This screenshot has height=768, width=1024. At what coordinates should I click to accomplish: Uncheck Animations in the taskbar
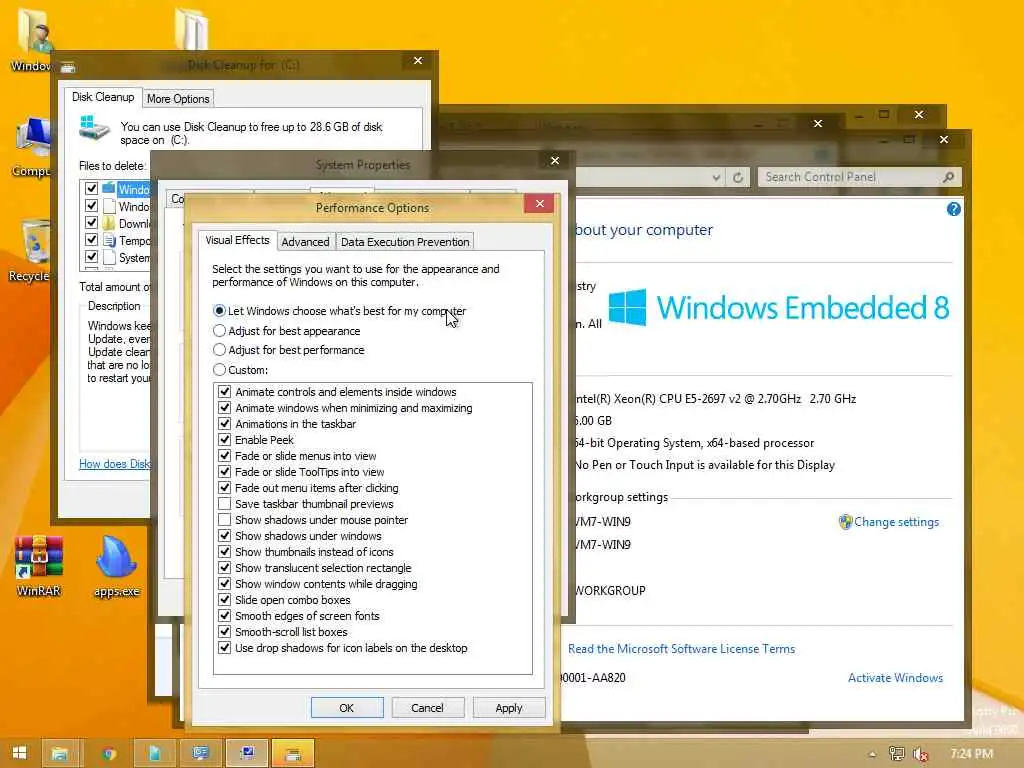click(225, 424)
